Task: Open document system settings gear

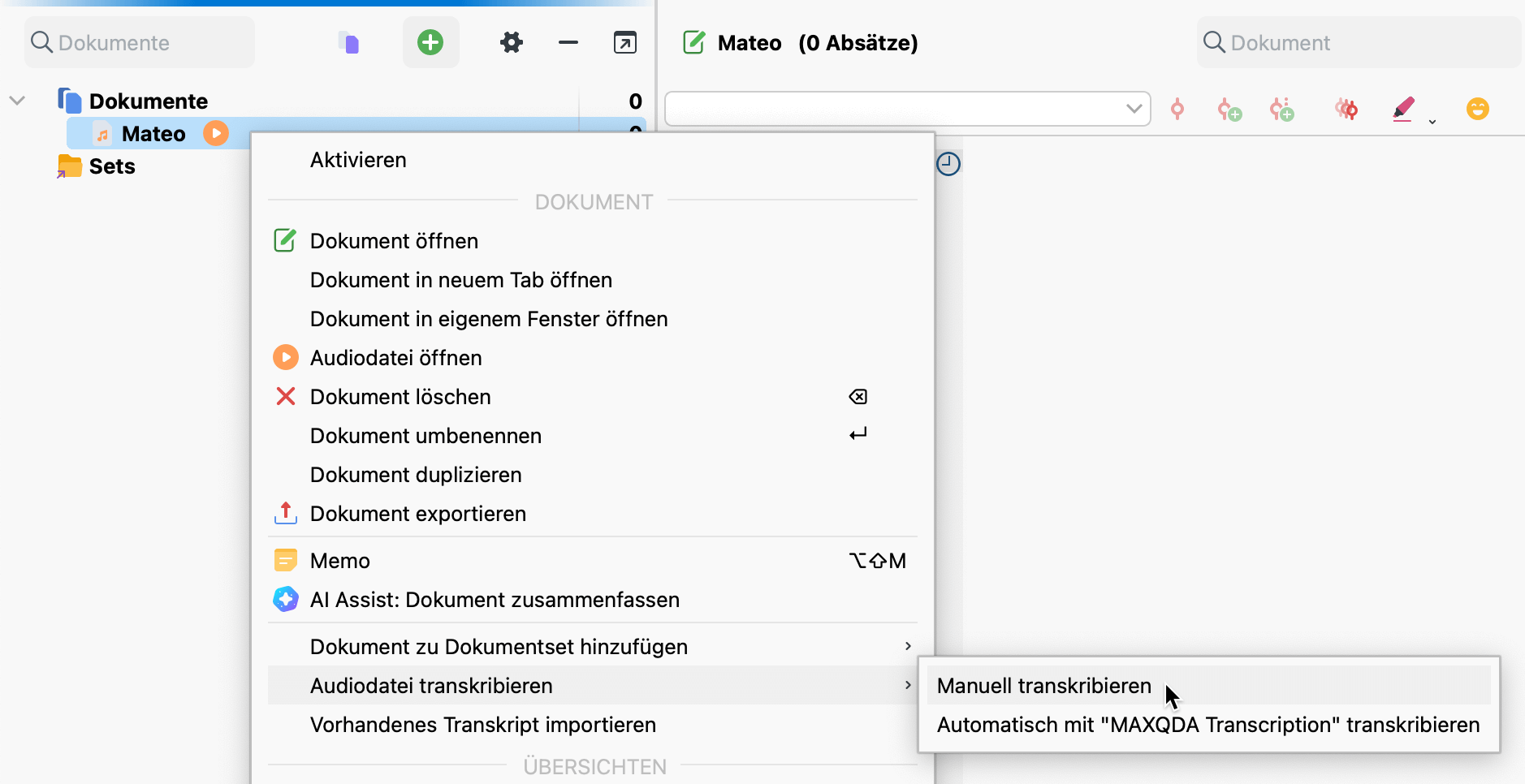Action: click(511, 42)
